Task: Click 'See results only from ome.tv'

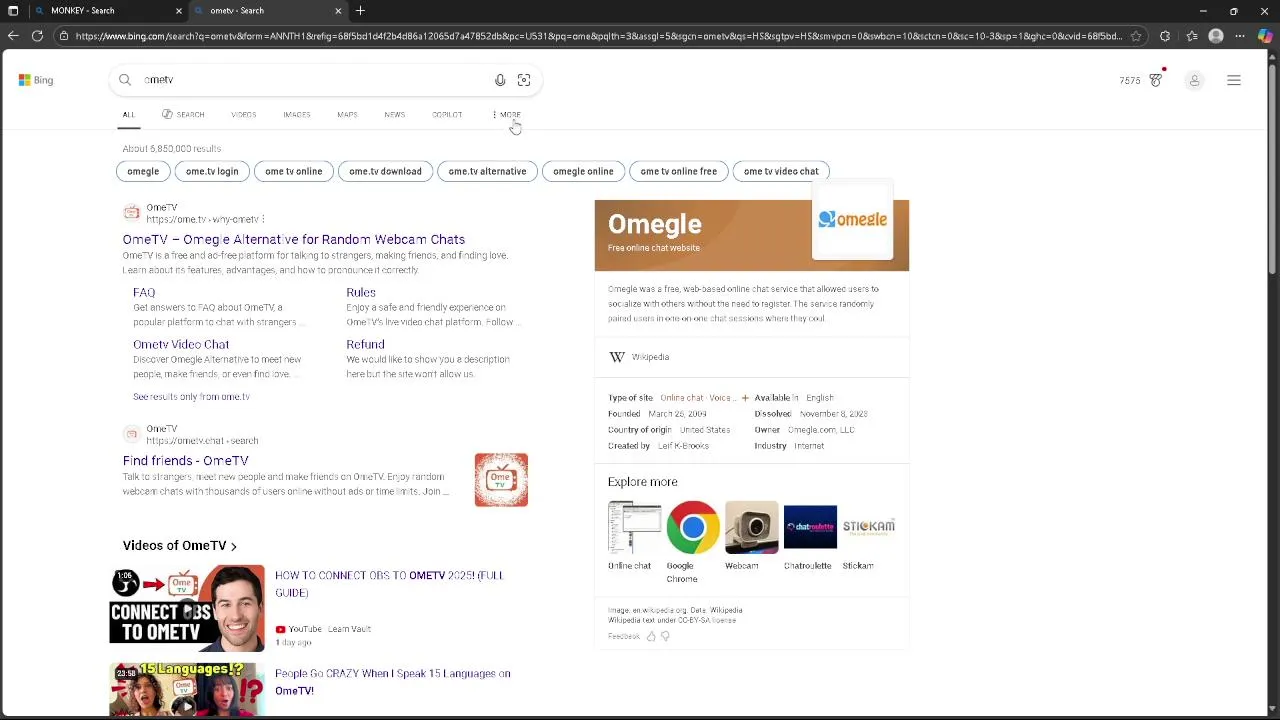Action: [191, 397]
